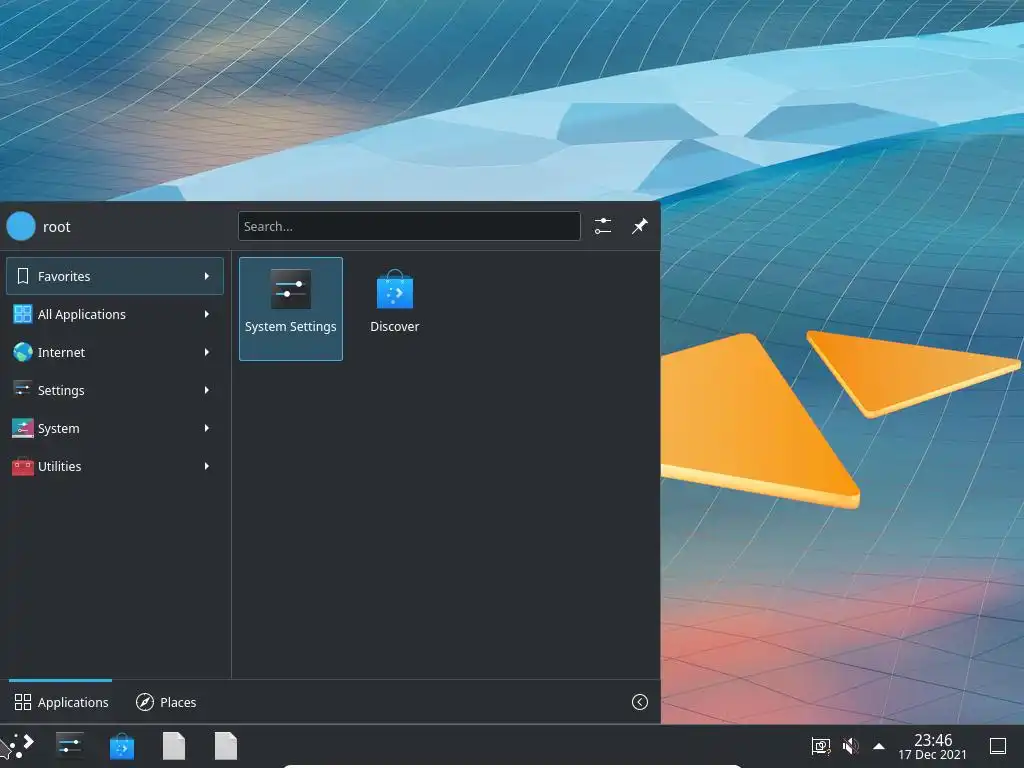
Task: Select the Internet category
Action: pyautogui.click(x=115, y=352)
